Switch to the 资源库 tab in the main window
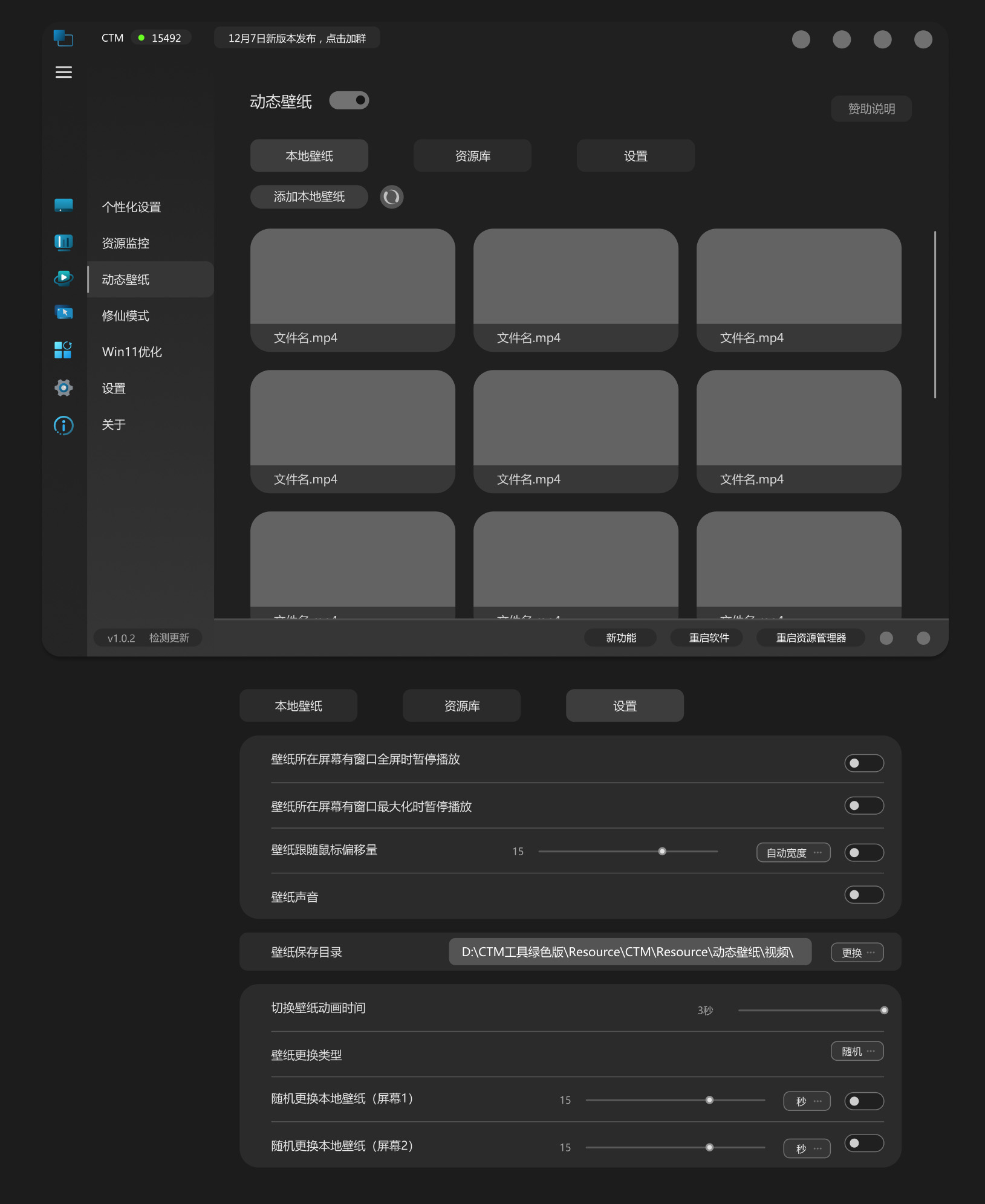Image resolution: width=985 pixels, height=1204 pixels. coord(472,156)
